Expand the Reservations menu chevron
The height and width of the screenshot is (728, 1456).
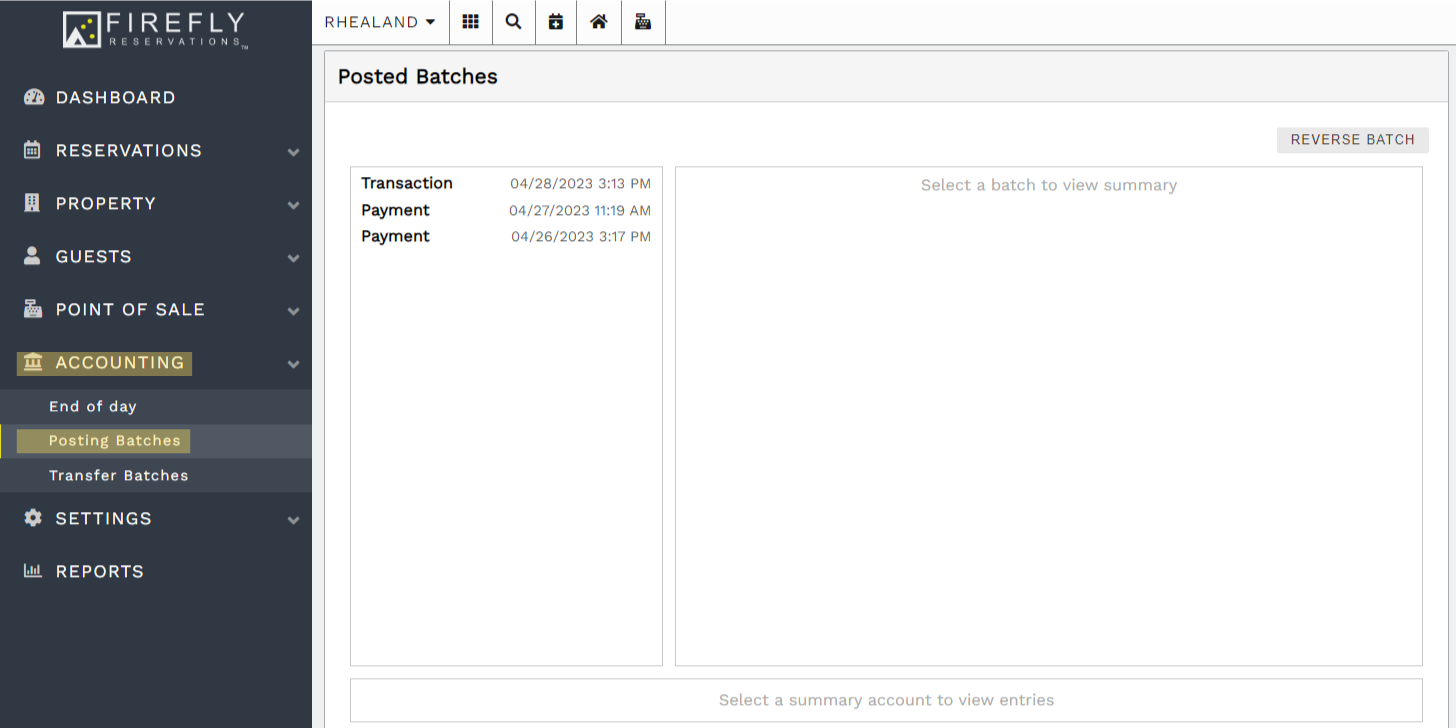[x=293, y=152]
